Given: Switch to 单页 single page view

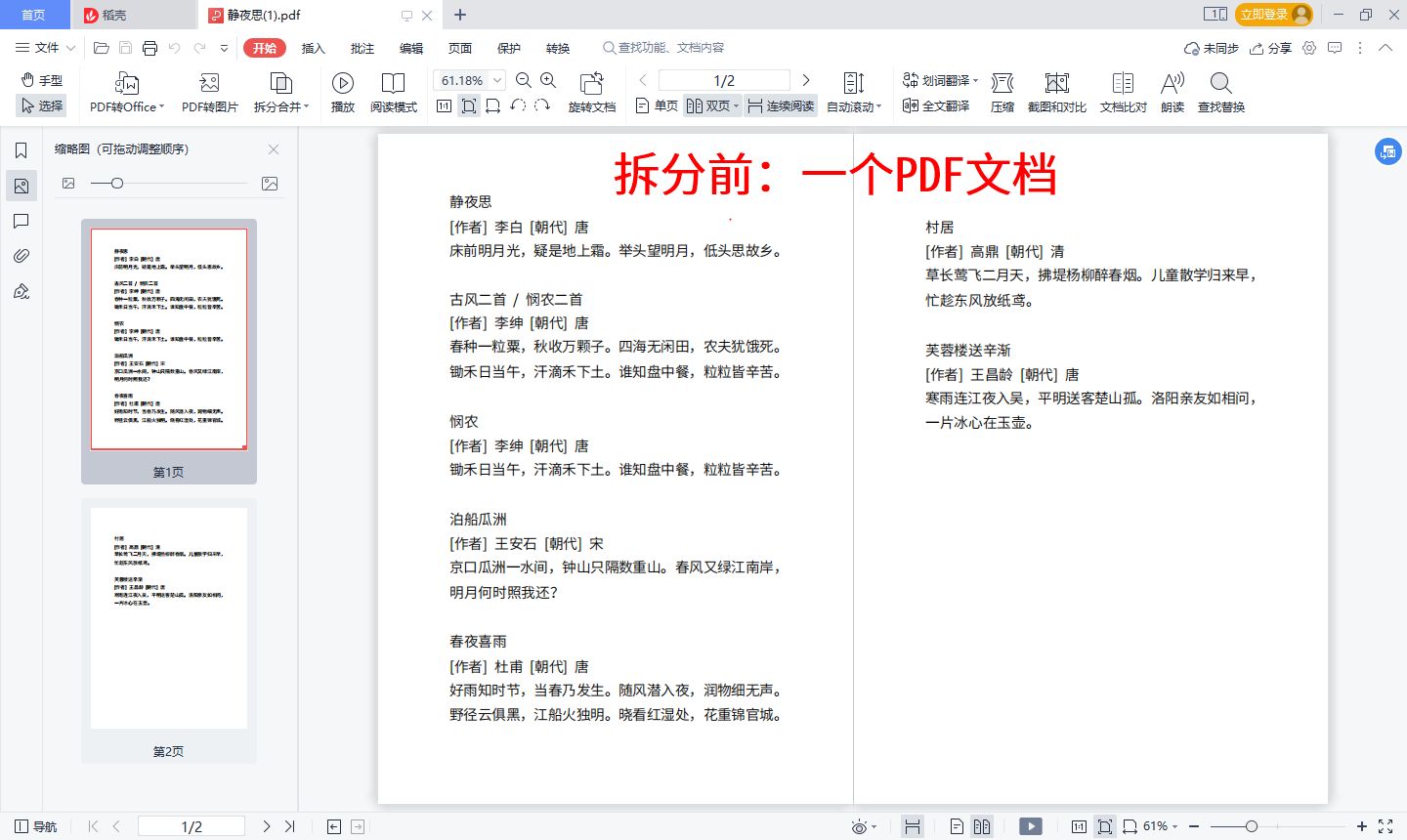Looking at the screenshot, I should tap(657, 105).
